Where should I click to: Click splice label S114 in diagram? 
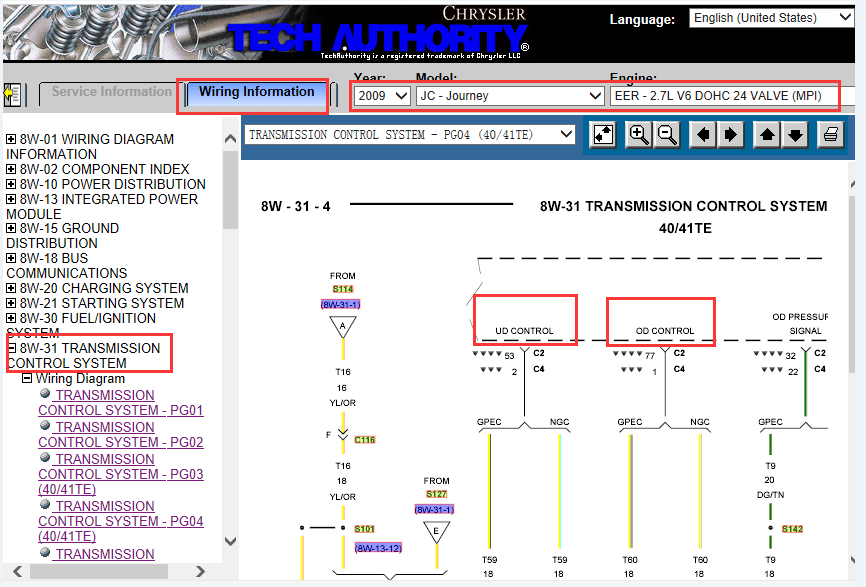(343, 289)
